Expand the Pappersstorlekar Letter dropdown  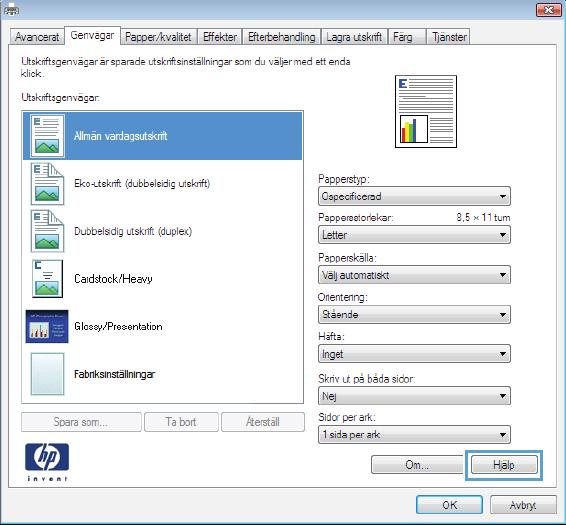tap(414, 235)
